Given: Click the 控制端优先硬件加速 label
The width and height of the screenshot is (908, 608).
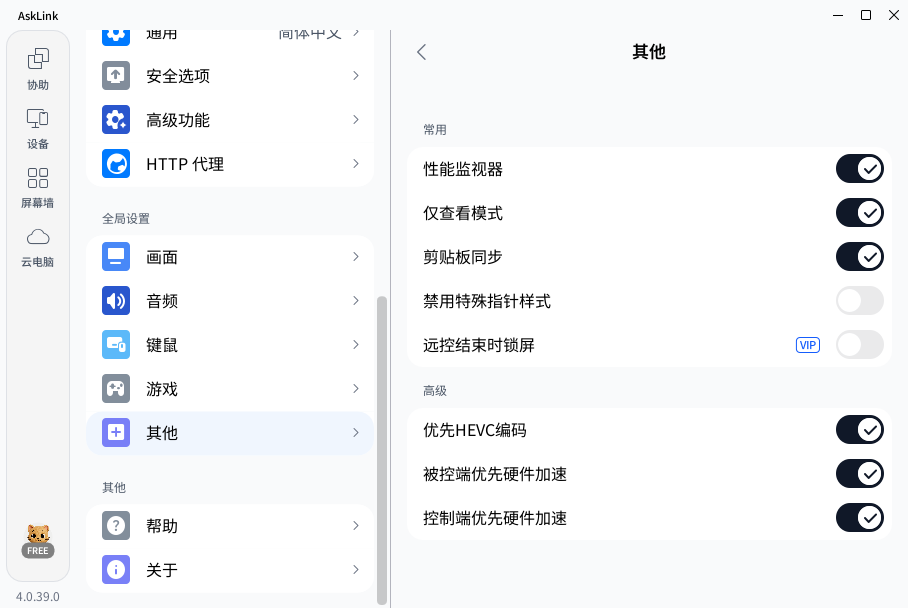Looking at the screenshot, I should [495, 518].
